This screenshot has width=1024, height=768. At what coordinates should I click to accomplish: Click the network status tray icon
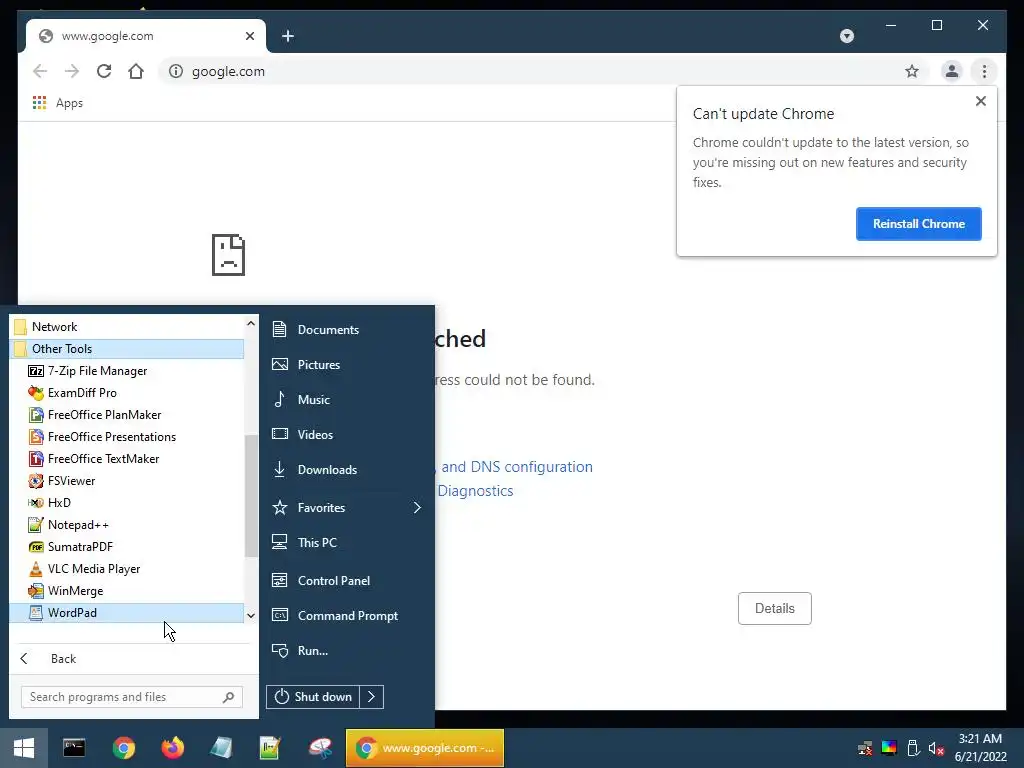(x=865, y=748)
